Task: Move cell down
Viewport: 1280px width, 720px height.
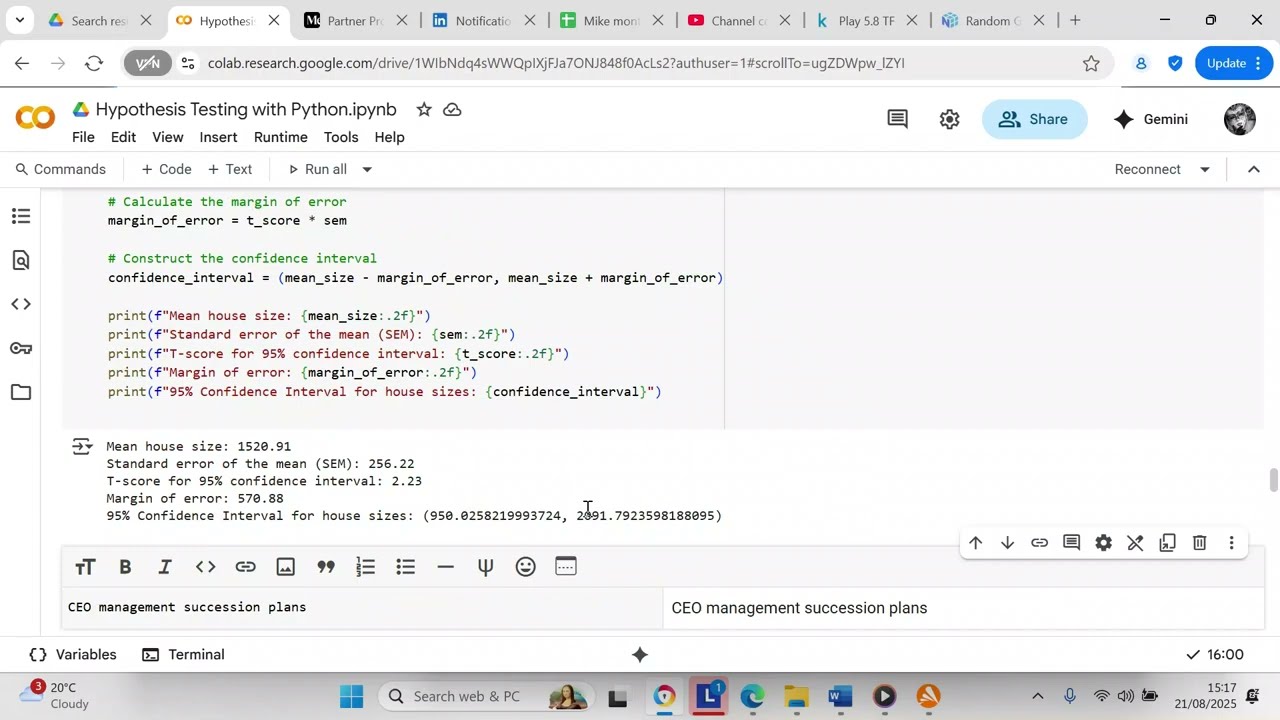Action: [x=1007, y=543]
